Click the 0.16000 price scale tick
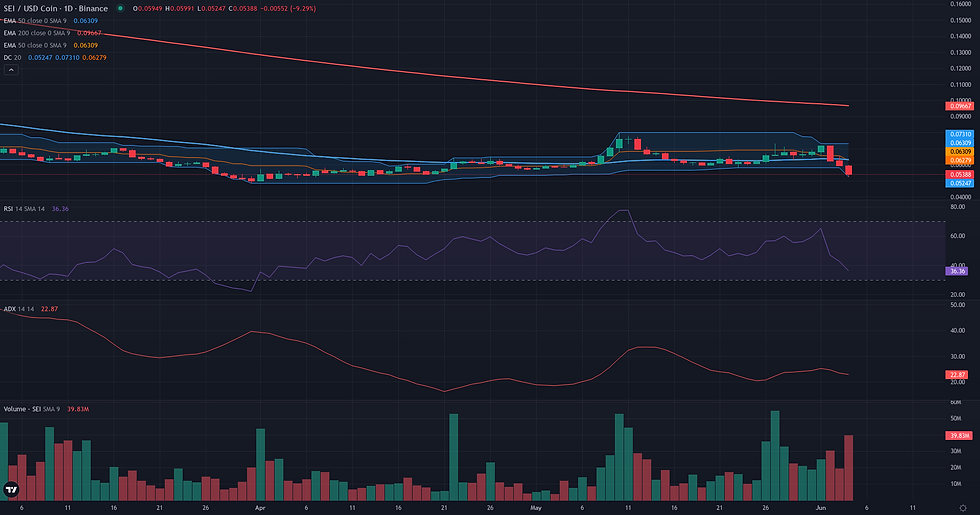 pos(960,4)
